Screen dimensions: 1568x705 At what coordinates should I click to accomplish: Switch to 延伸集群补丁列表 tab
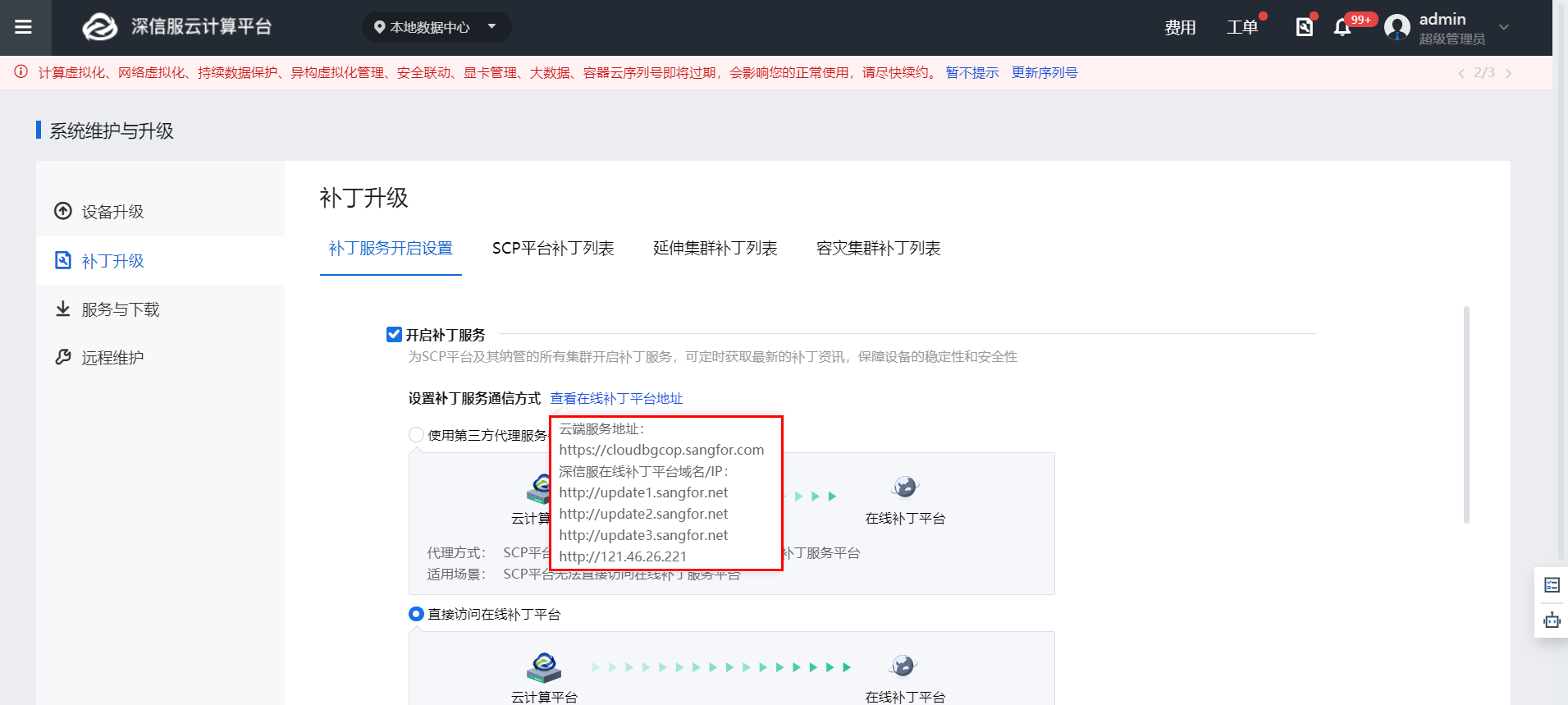click(715, 249)
